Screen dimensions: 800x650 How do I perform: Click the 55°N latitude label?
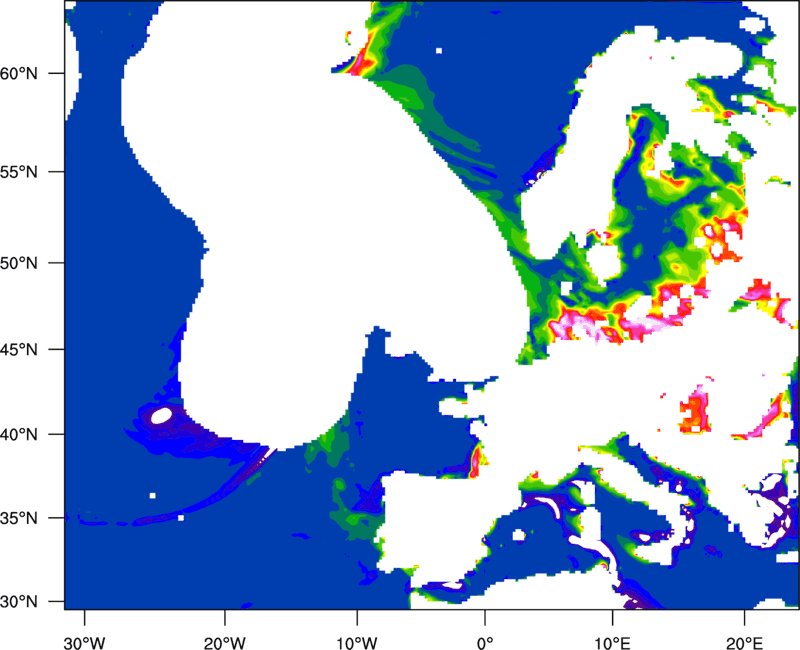(19, 172)
